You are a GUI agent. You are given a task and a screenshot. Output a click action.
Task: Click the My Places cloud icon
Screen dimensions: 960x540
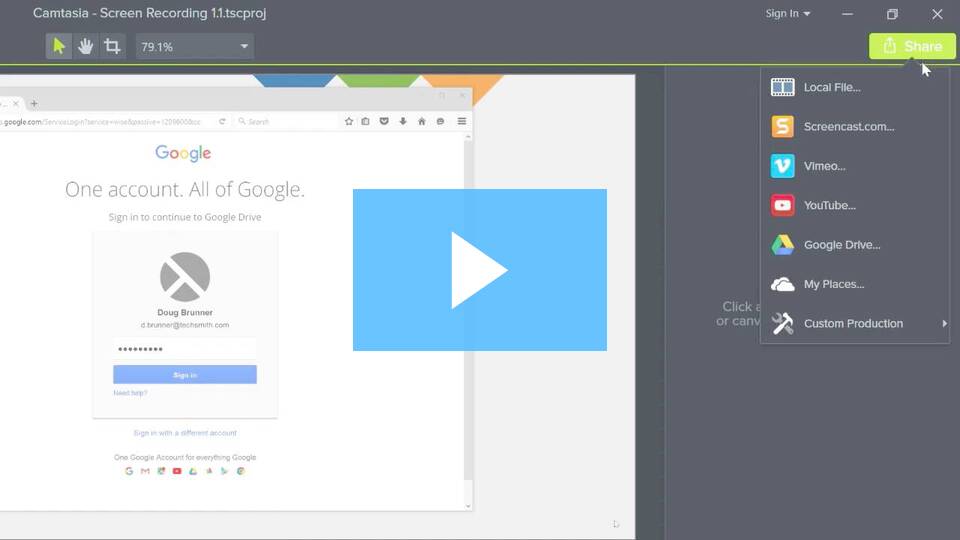(782, 285)
